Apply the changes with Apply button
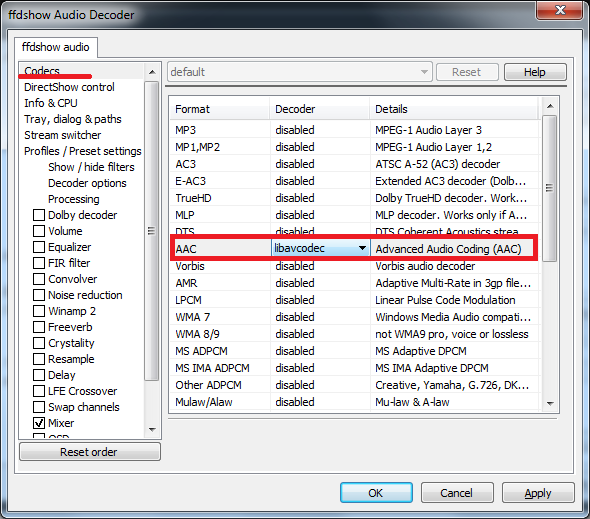The height and width of the screenshot is (519, 590). point(538,493)
